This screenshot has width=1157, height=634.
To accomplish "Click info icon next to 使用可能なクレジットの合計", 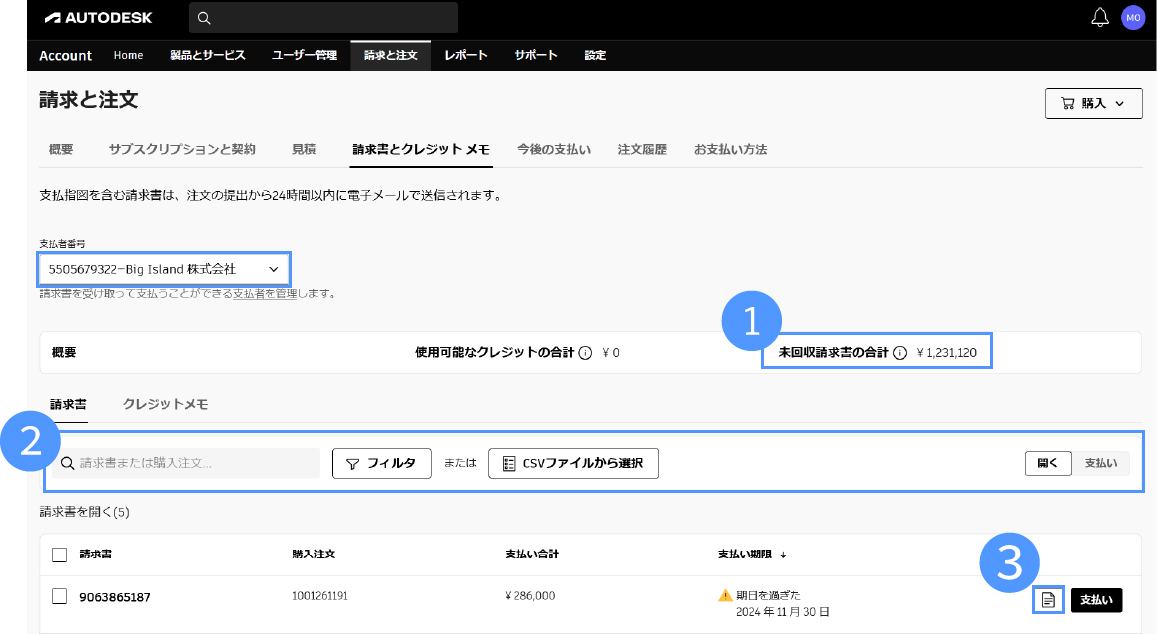I will pyautogui.click(x=585, y=353).
